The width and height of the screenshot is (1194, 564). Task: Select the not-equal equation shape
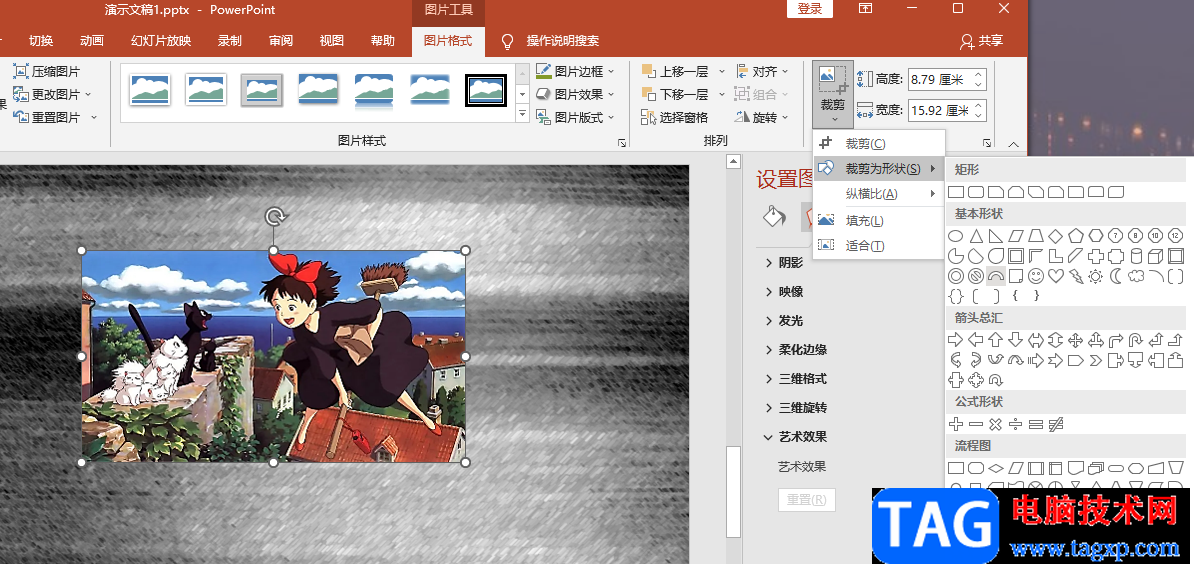point(1055,423)
